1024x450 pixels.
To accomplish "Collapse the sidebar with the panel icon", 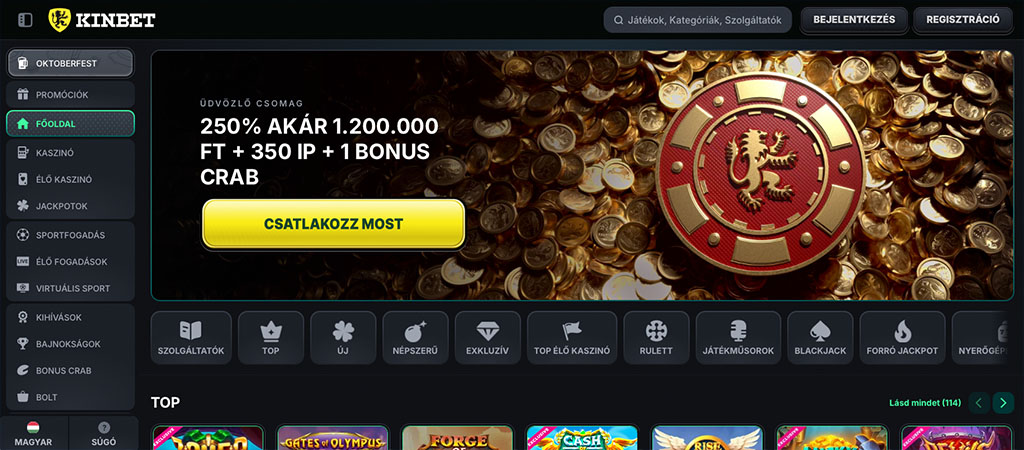I will click(x=25, y=20).
